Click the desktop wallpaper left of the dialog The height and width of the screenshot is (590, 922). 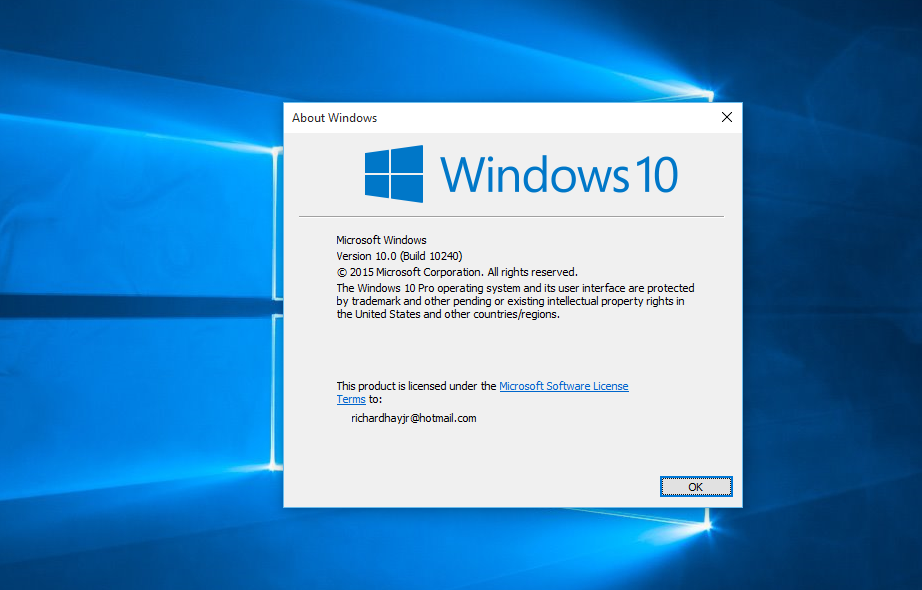140,300
